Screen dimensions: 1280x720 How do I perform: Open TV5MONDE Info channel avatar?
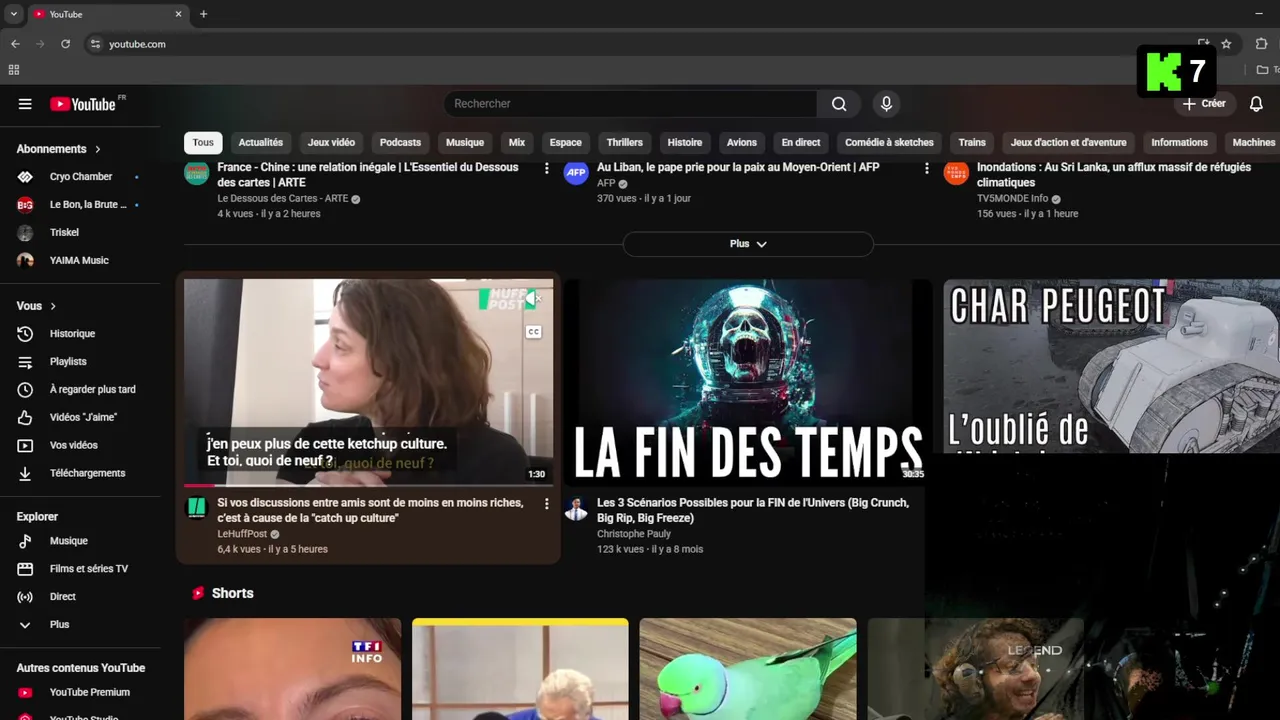point(956,173)
